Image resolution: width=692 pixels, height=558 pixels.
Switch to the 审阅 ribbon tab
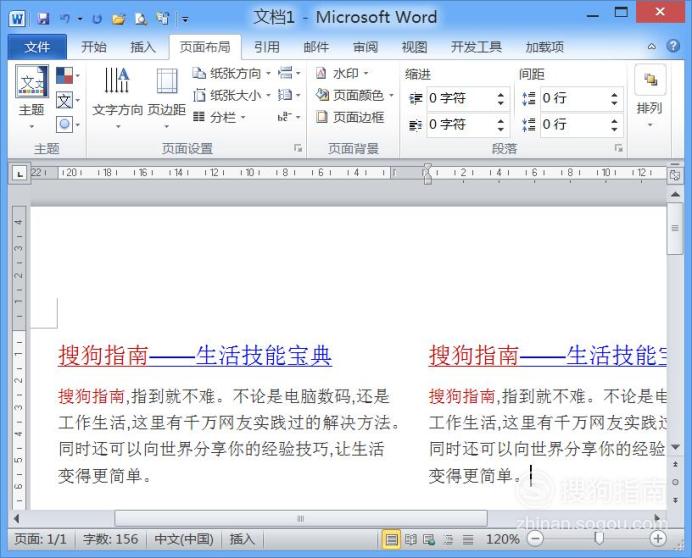pos(365,47)
